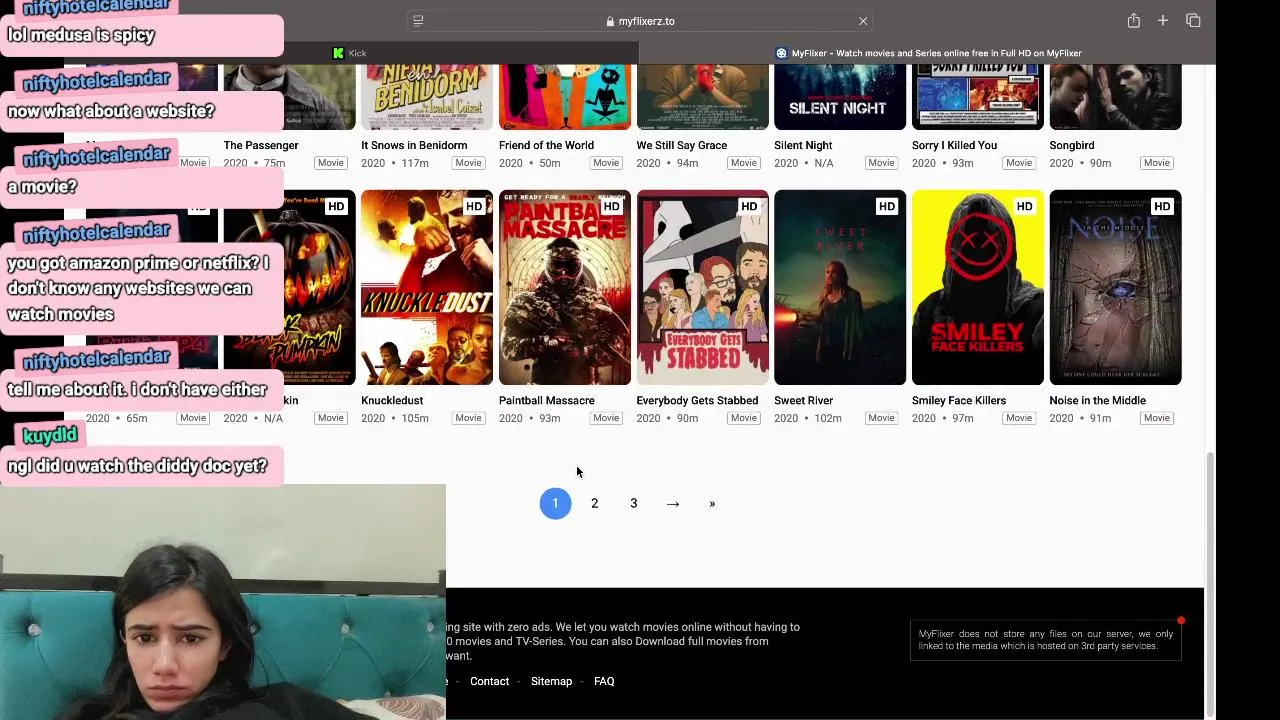Open the Sitemap footer link
This screenshot has height=720, width=1280.
(x=551, y=681)
